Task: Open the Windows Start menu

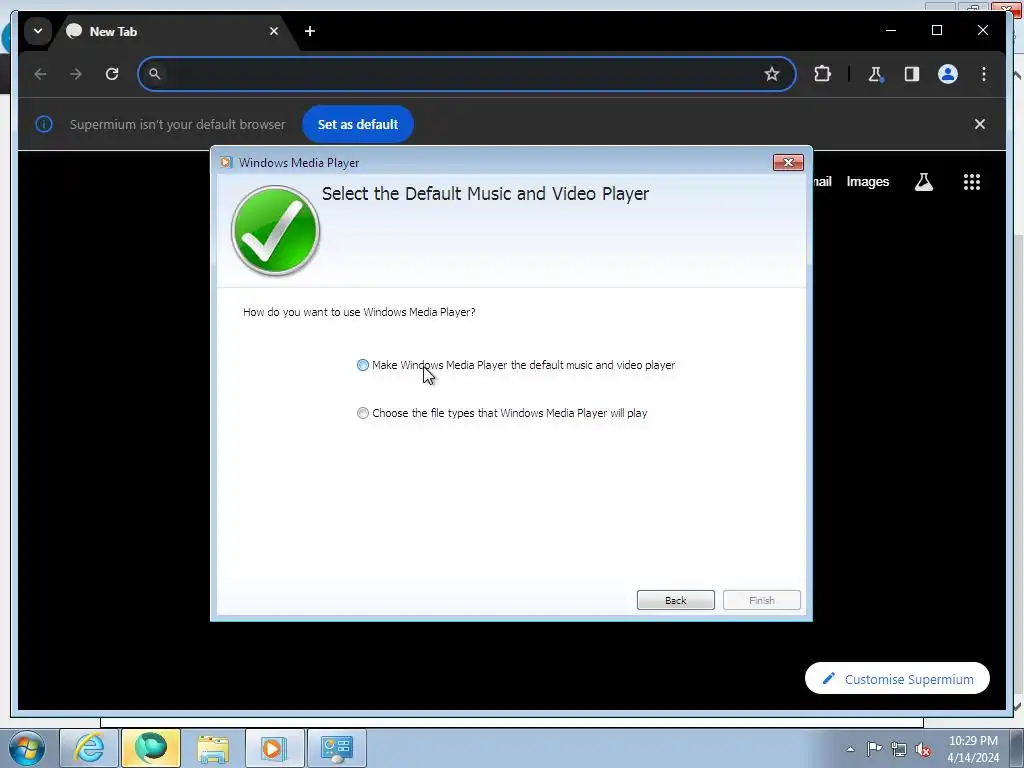Action: pyautogui.click(x=26, y=748)
